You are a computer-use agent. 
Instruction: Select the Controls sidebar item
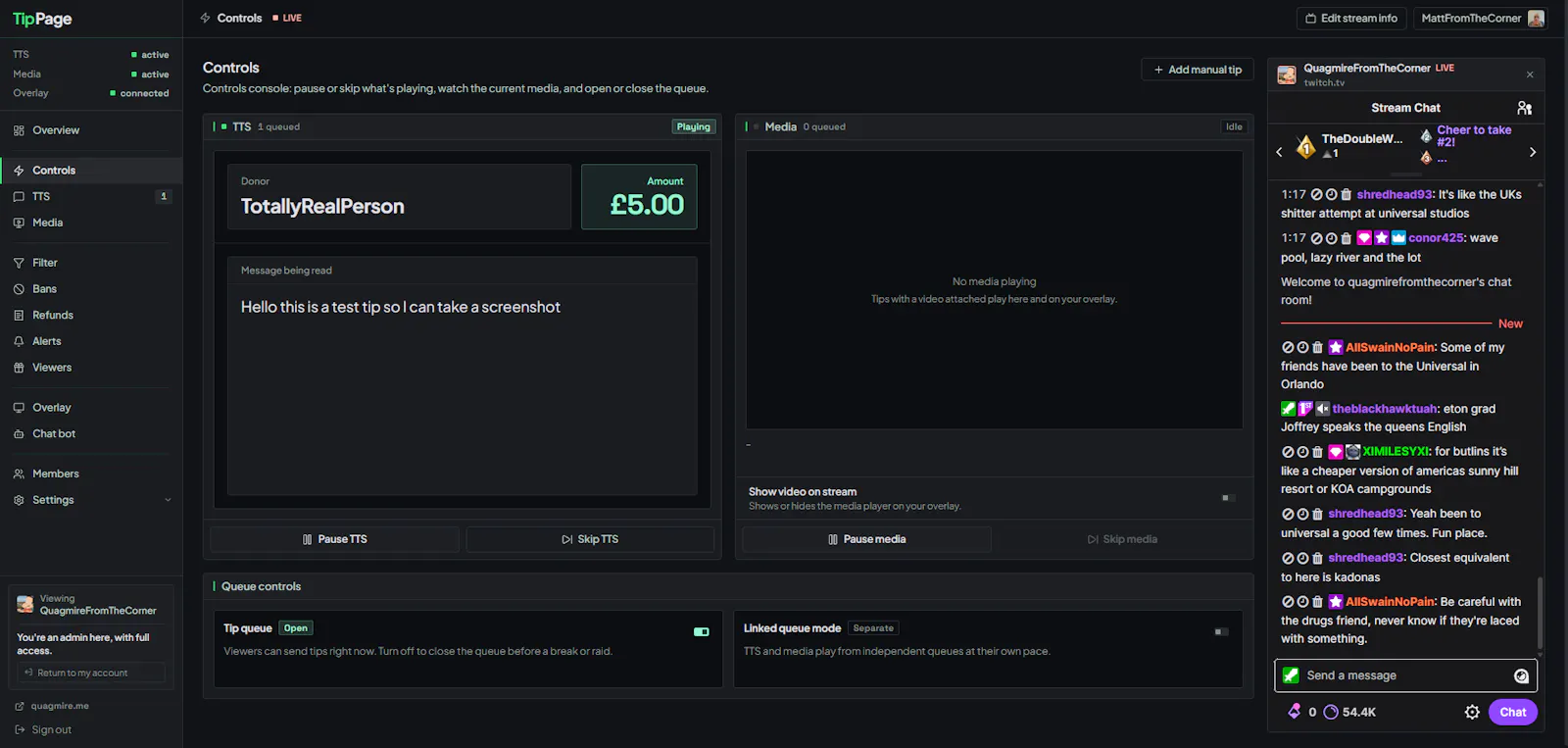tap(91, 171)
